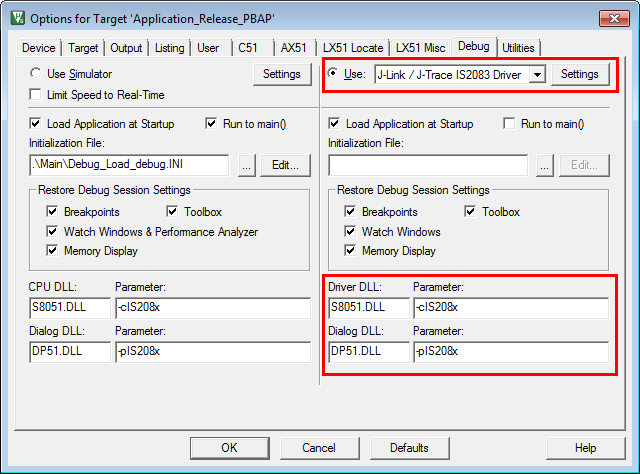Select the Debug tab
The width and height of the screenshot is (640, 474).
point(473,47)
